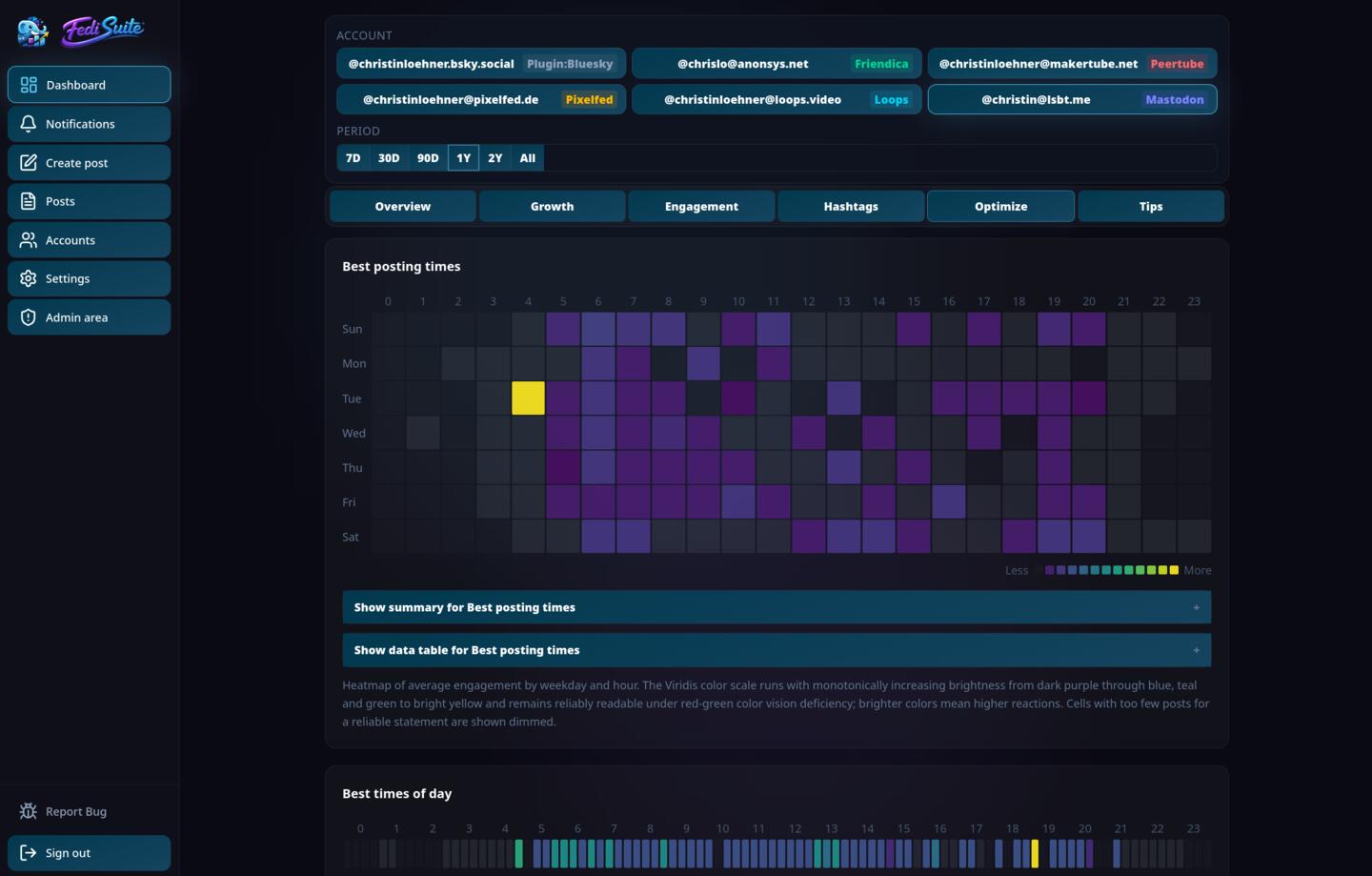Select the chrislo@anonsys.net Friendica account

[x=777, y=64]
